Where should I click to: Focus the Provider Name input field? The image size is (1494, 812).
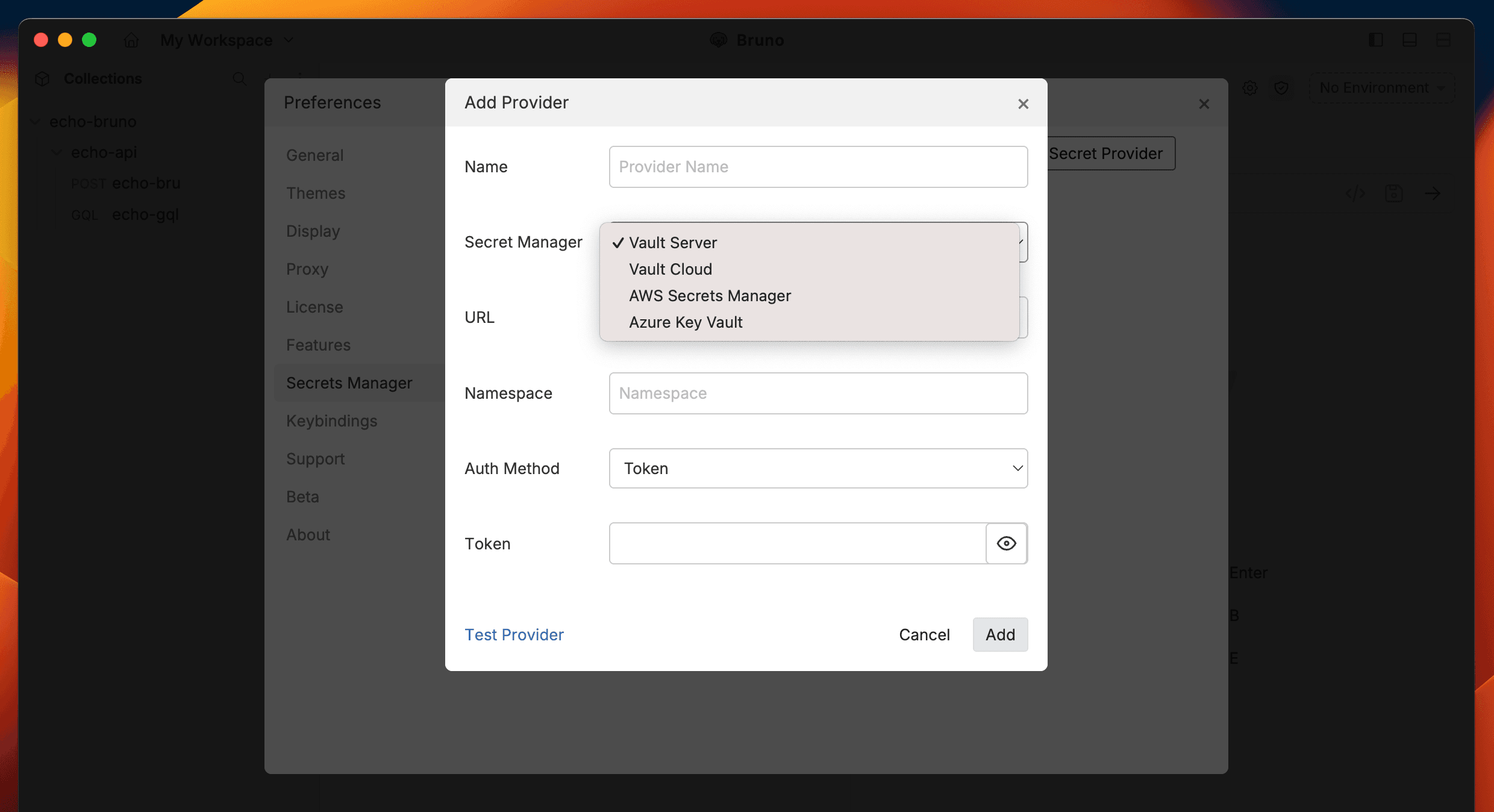click(818, 167)
